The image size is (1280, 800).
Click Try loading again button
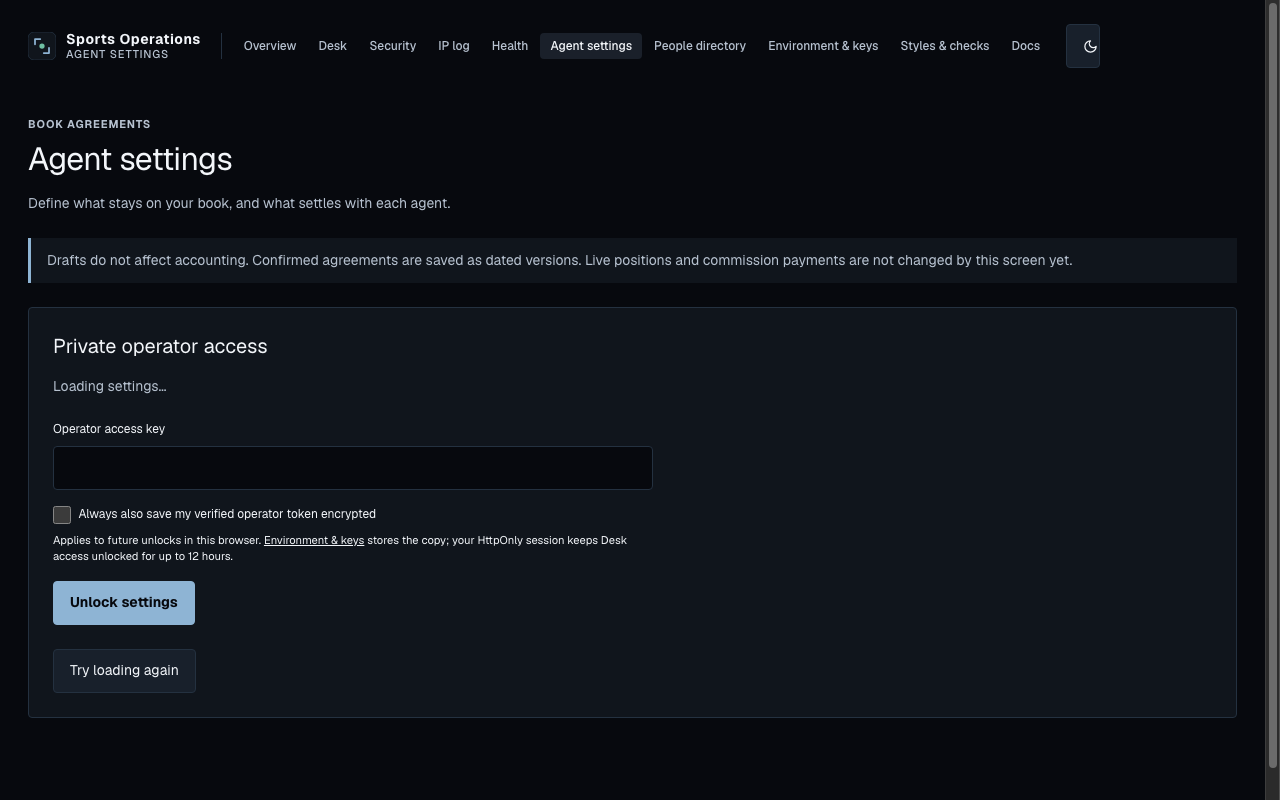pos(124,671)
